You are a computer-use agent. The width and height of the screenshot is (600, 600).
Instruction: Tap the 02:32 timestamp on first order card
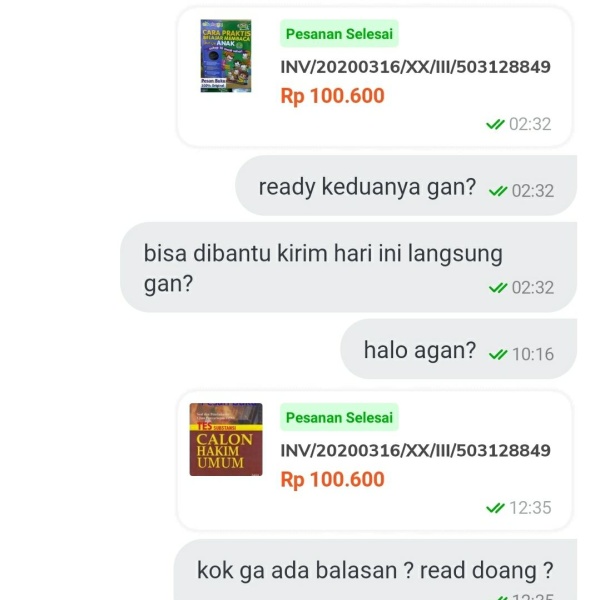pos(530,124)
